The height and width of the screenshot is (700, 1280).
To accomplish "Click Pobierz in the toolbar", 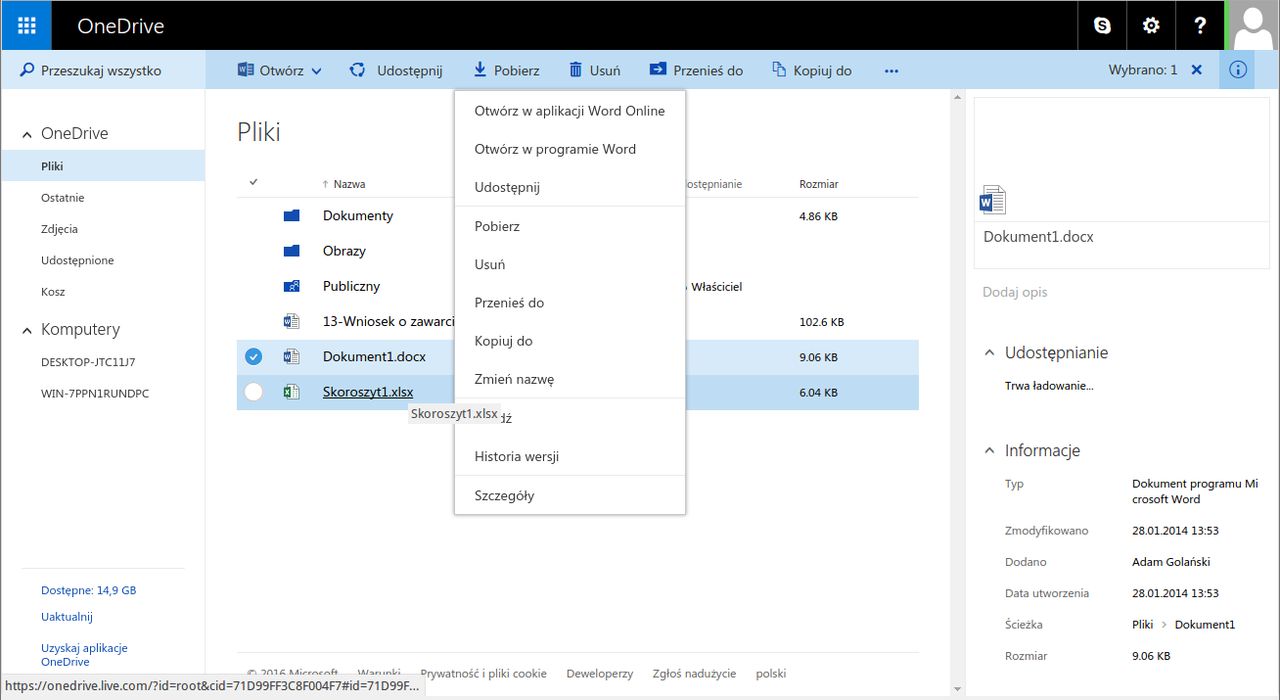I will coord(506,70).
